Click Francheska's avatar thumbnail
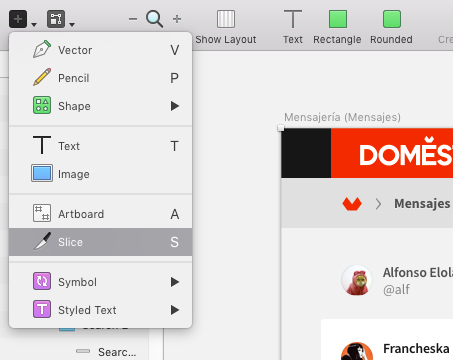Image resolution: width=453 pixels, height=360 pixels. point(357,351)
